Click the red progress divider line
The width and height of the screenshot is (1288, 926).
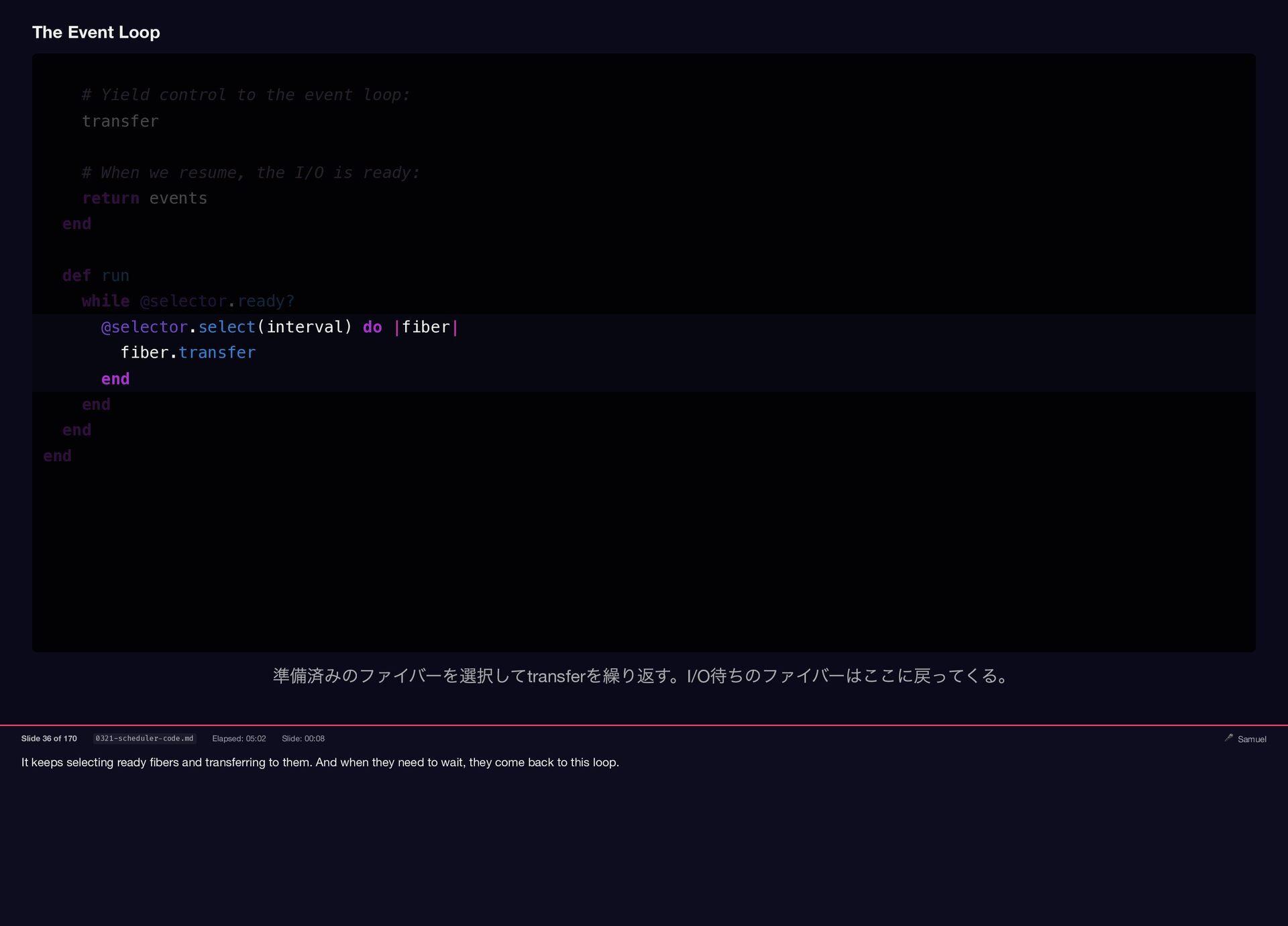(x=644, y=725)
